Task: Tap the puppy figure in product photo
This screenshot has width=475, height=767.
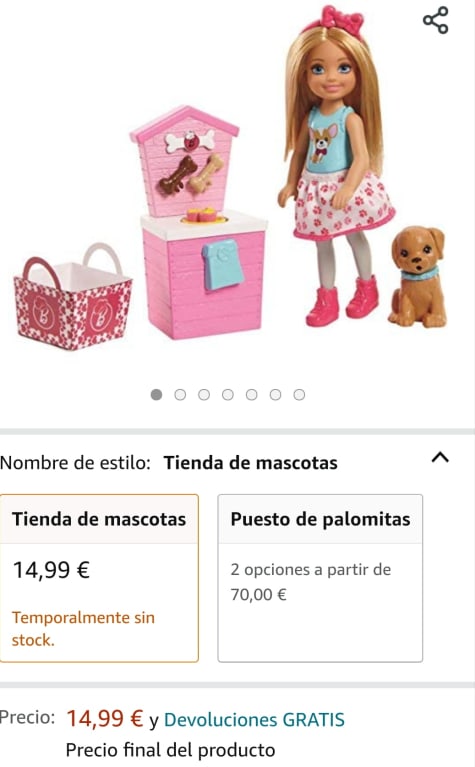Action: [x=419, y=276]
